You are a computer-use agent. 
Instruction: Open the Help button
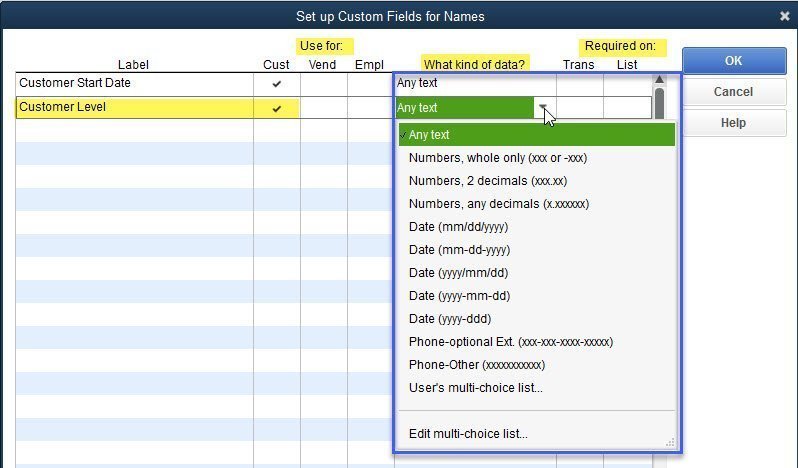734,123
